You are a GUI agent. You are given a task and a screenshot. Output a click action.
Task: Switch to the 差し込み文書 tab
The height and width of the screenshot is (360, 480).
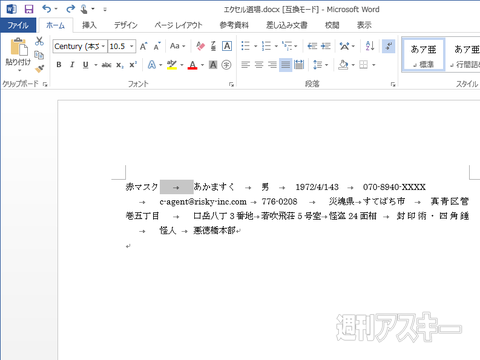(x=287, y=25)
